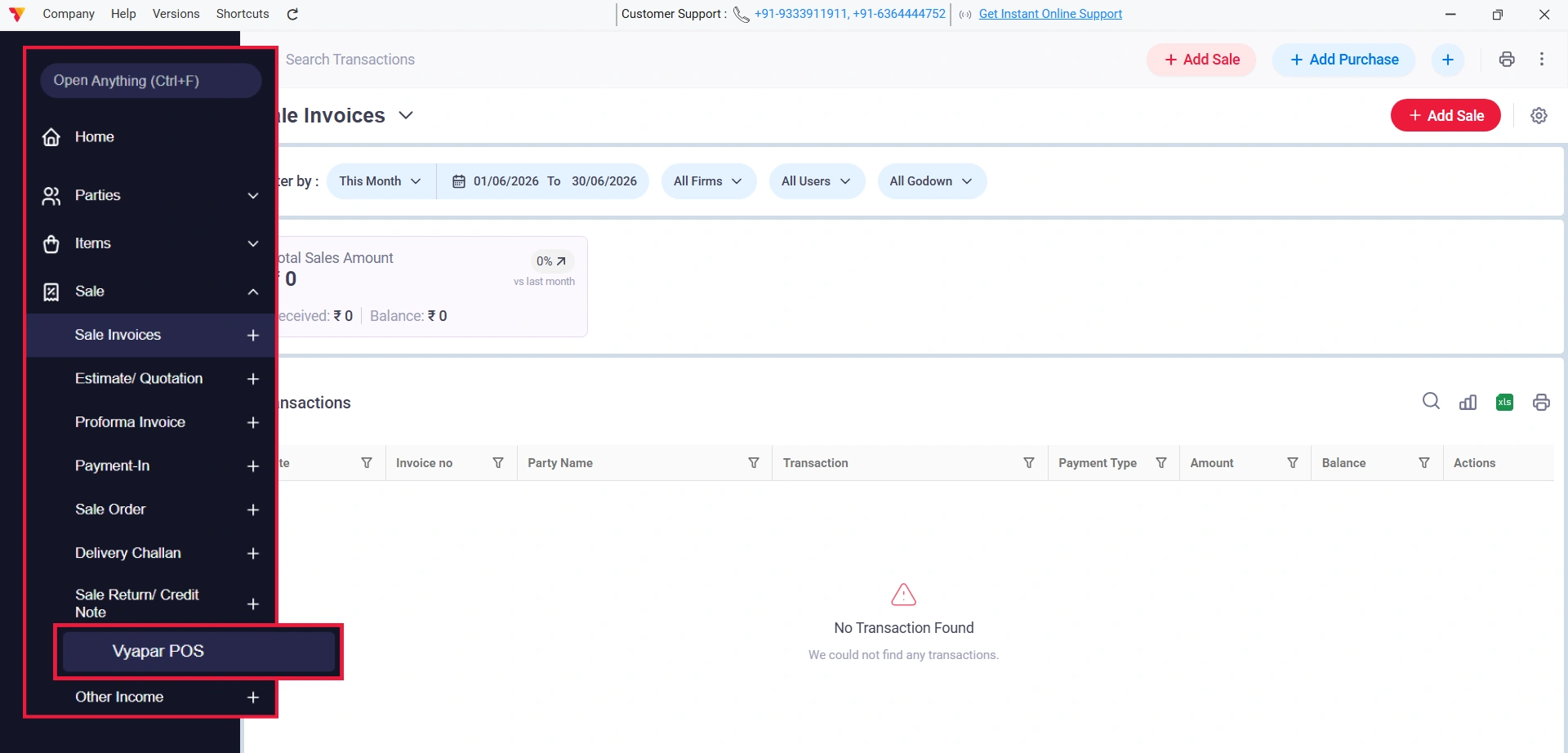Filter the Party Name column
1568x753 pixels.
754,463
